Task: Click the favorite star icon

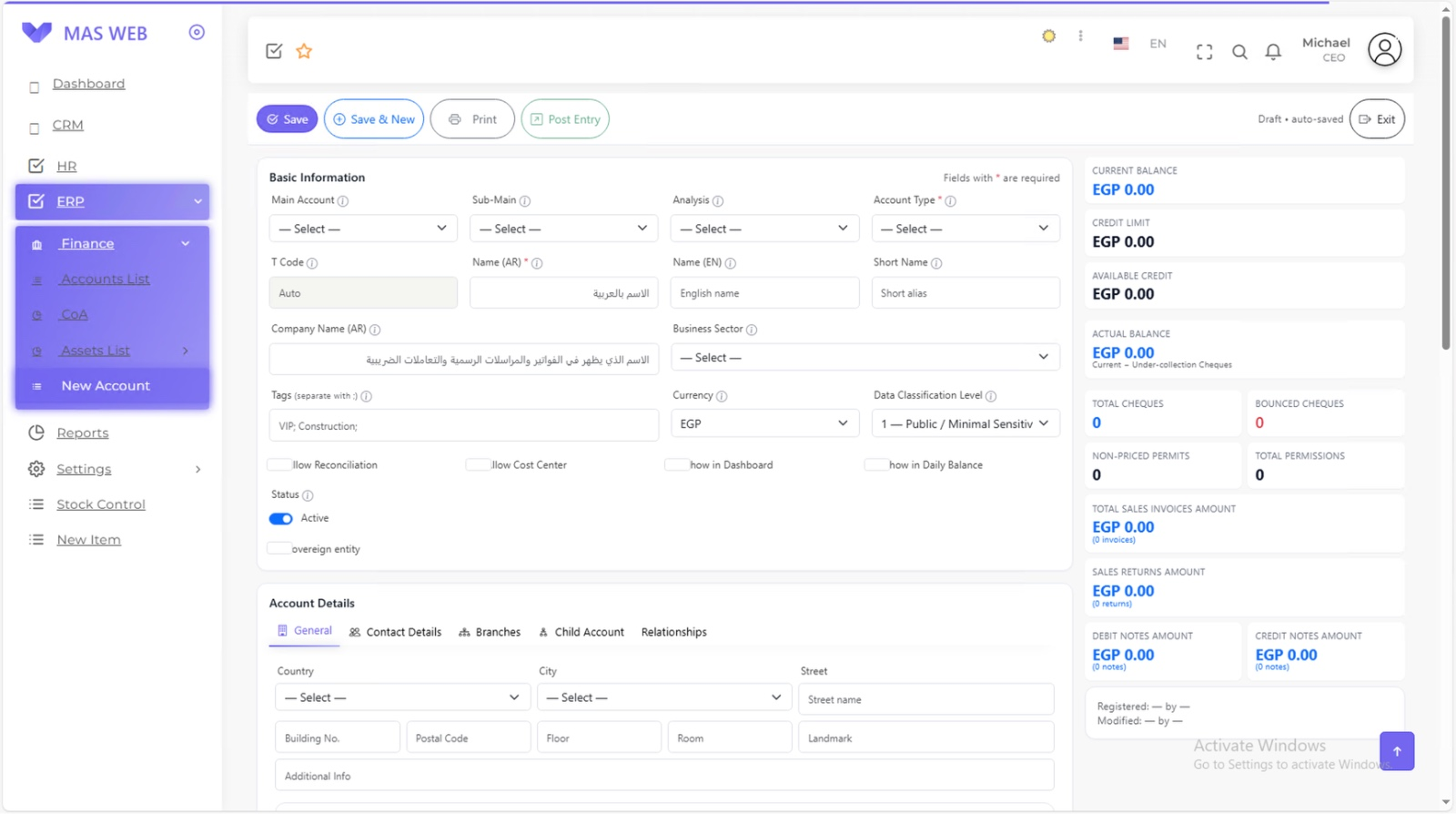Action: (x=304, y=52)
